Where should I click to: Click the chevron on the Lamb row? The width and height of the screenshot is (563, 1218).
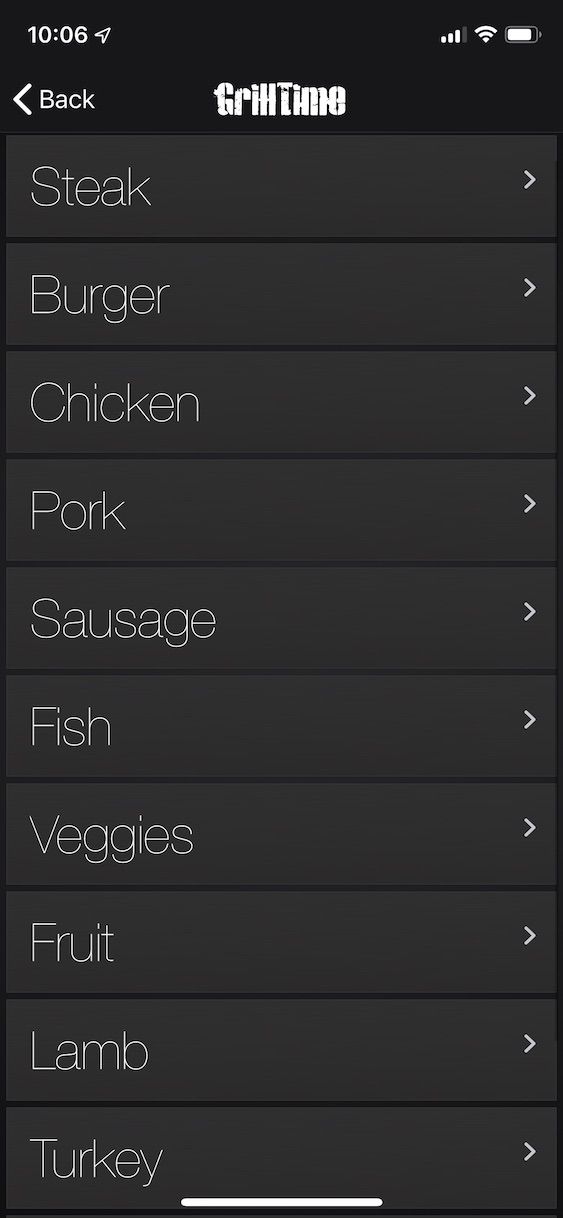530,1043
